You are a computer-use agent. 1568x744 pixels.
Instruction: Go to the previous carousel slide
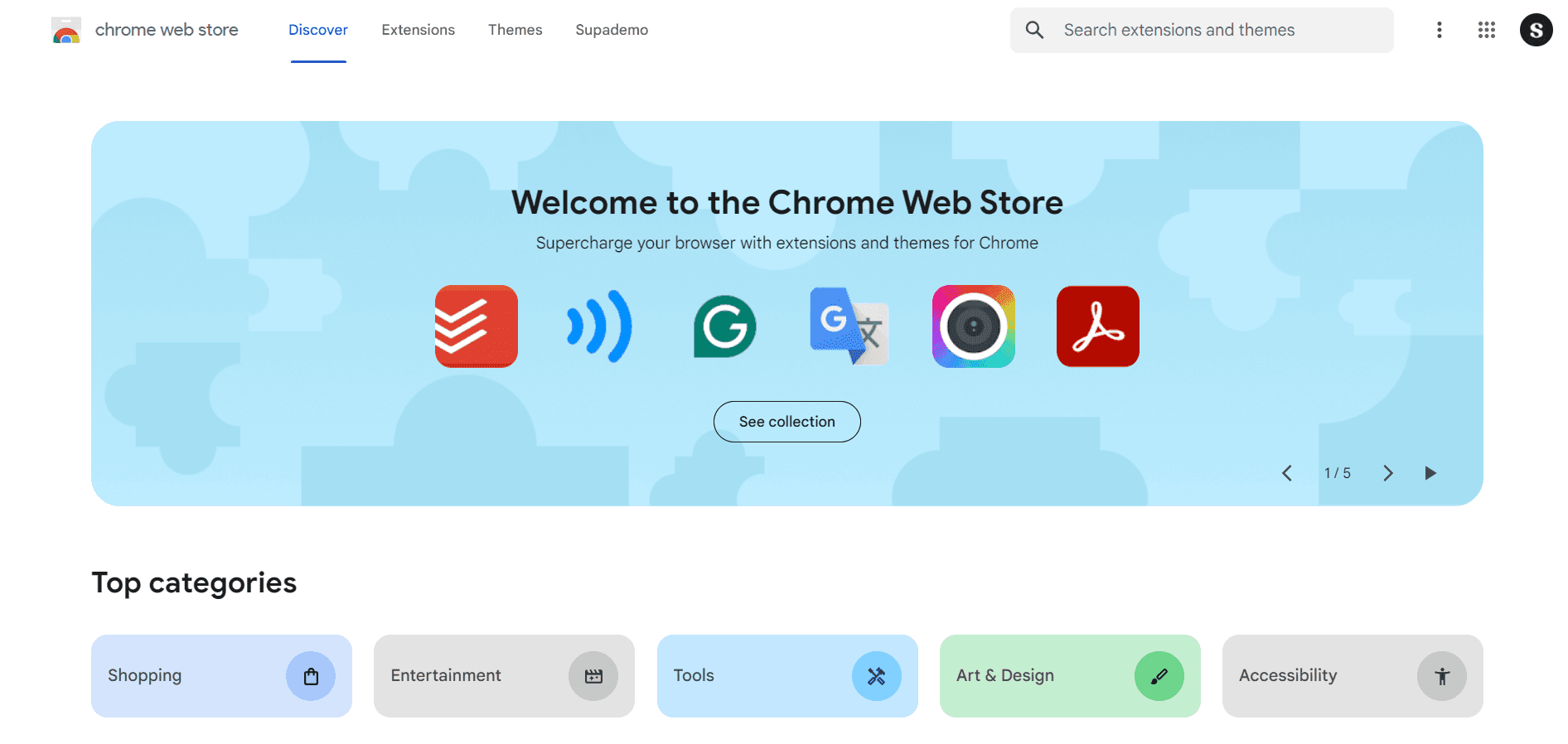(x=1287, y=473)
